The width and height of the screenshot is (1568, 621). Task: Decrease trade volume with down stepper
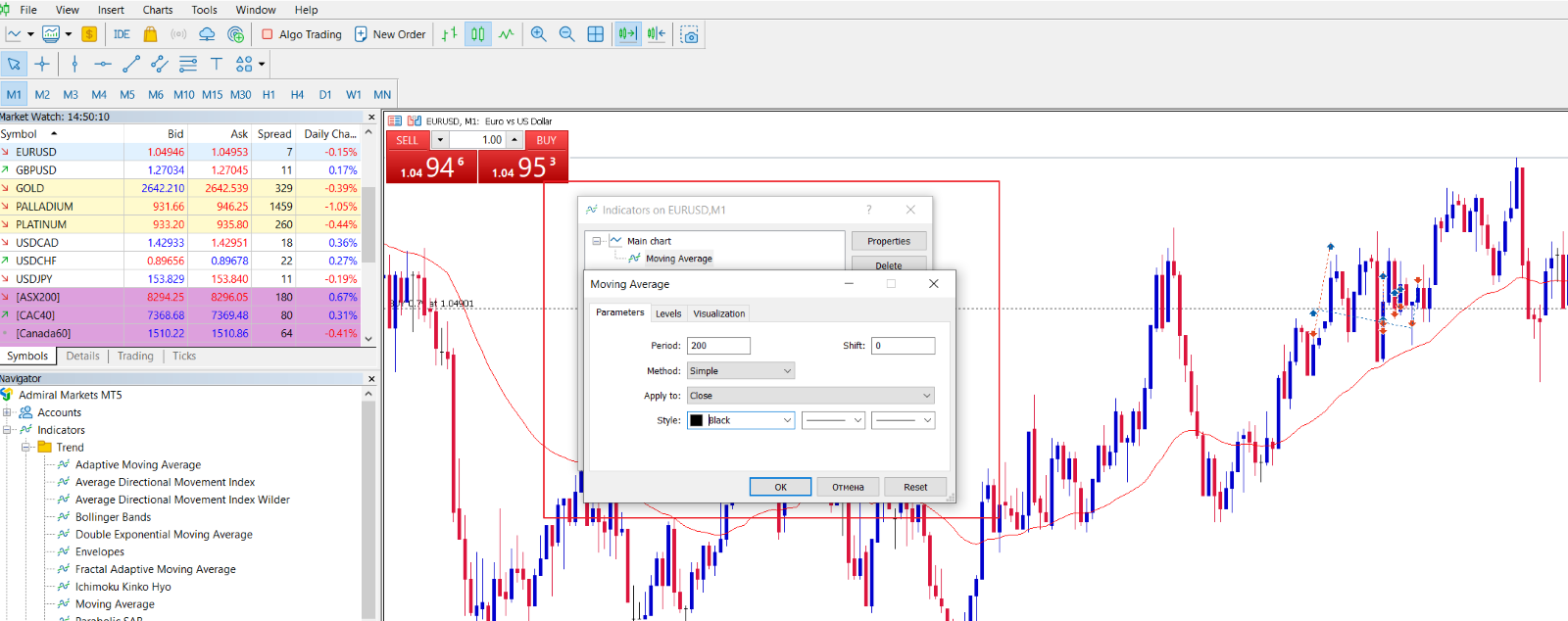click(x=440, y=140)
